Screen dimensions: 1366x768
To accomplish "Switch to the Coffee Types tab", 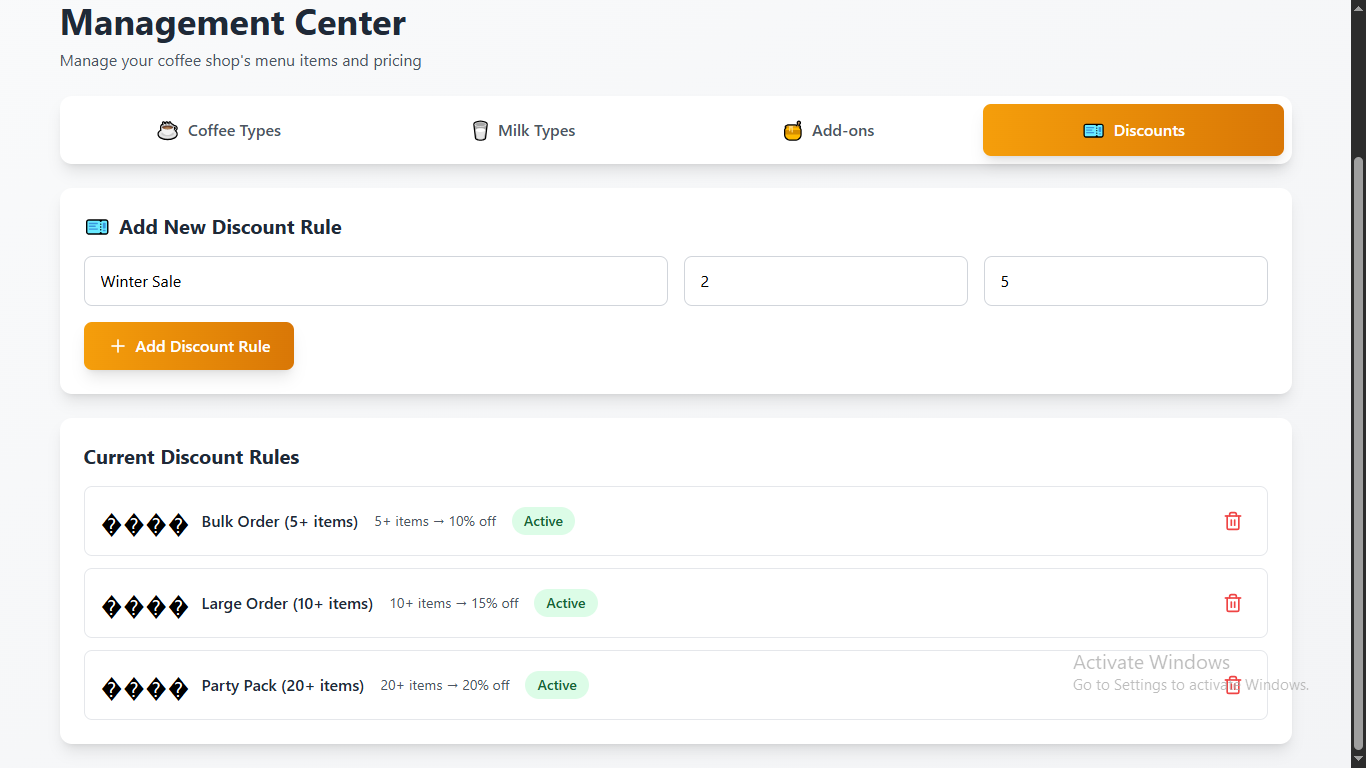I will coord(219,130).
